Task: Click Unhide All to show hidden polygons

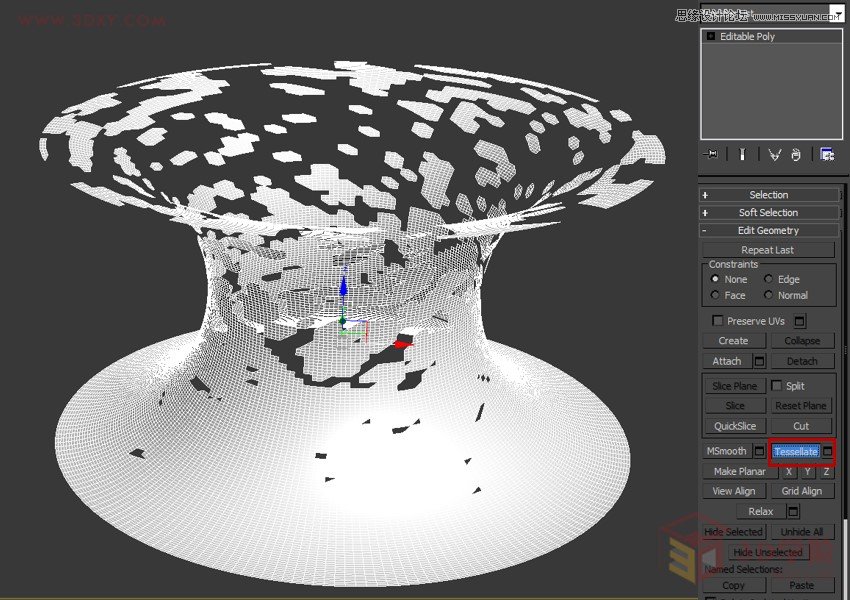Action: (802, 531)
